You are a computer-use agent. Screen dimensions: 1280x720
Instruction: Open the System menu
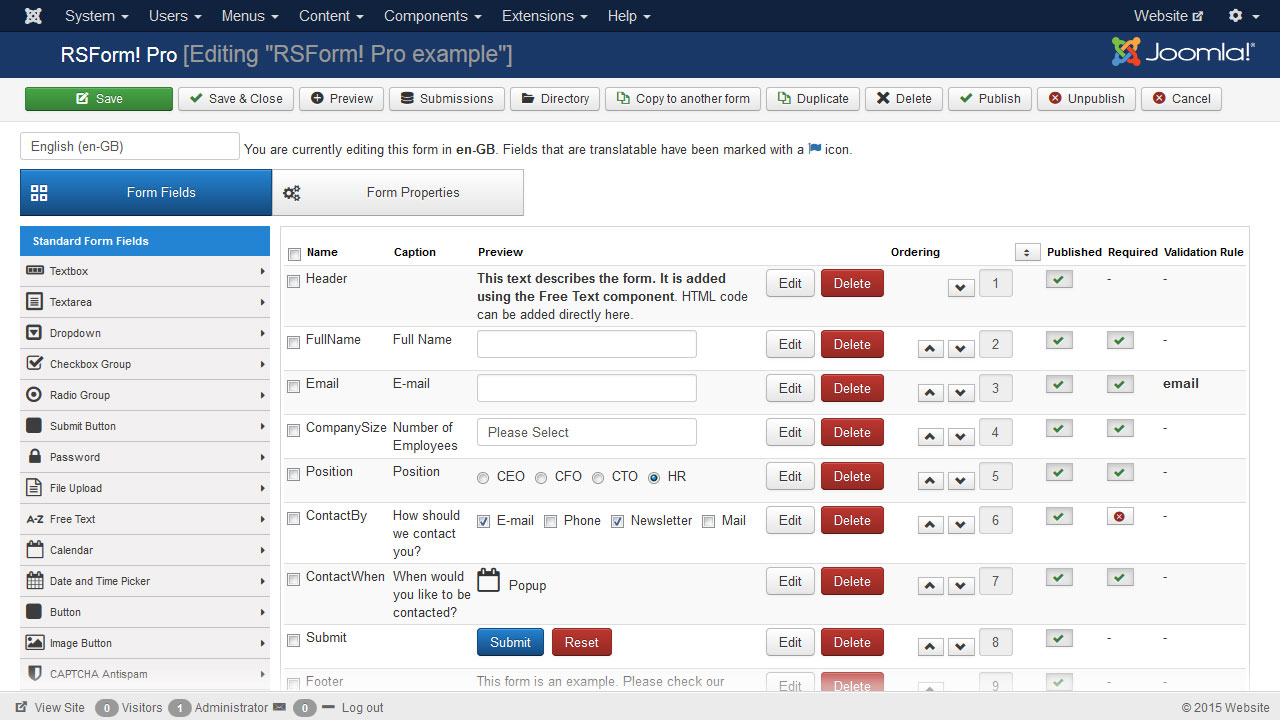click(96, 16)
